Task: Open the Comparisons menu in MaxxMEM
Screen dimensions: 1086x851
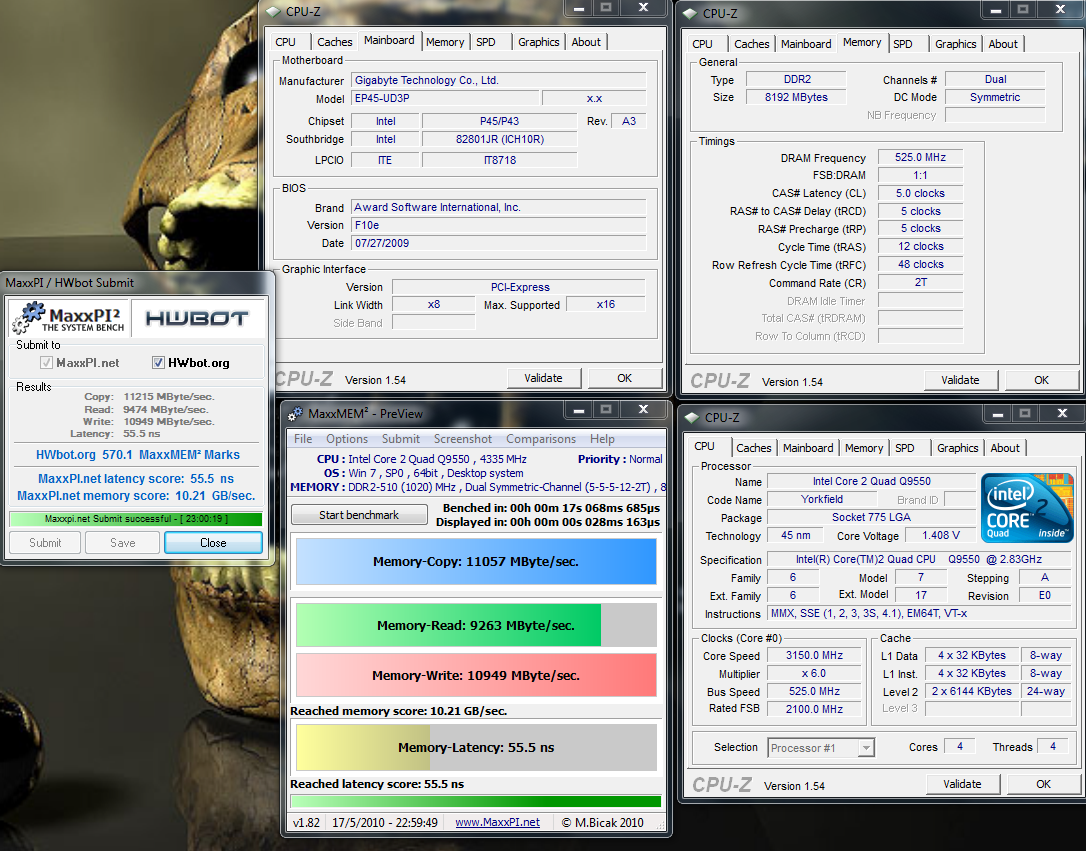Action: pos(541,439)
